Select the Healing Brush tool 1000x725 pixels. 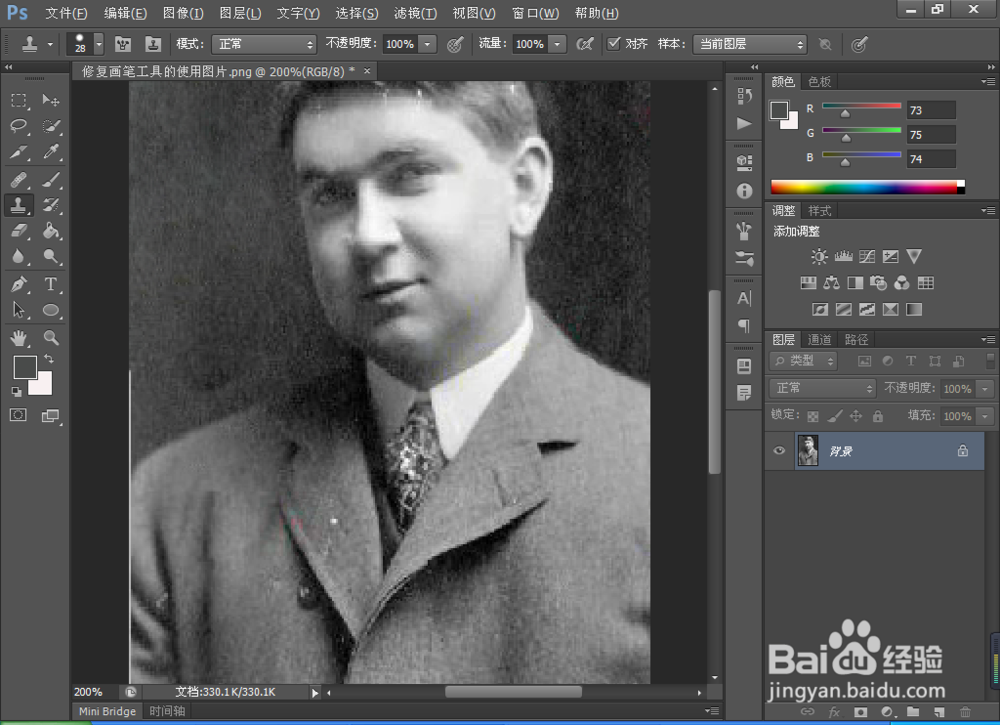[x=18, y=179]
